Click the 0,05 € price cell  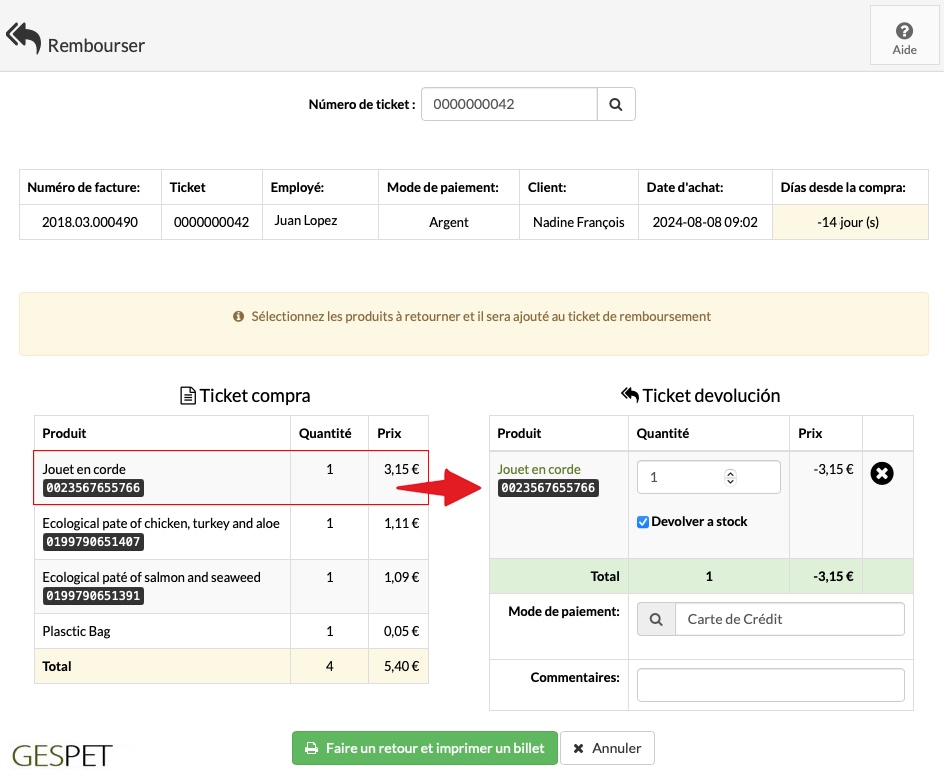pos(401,631)
